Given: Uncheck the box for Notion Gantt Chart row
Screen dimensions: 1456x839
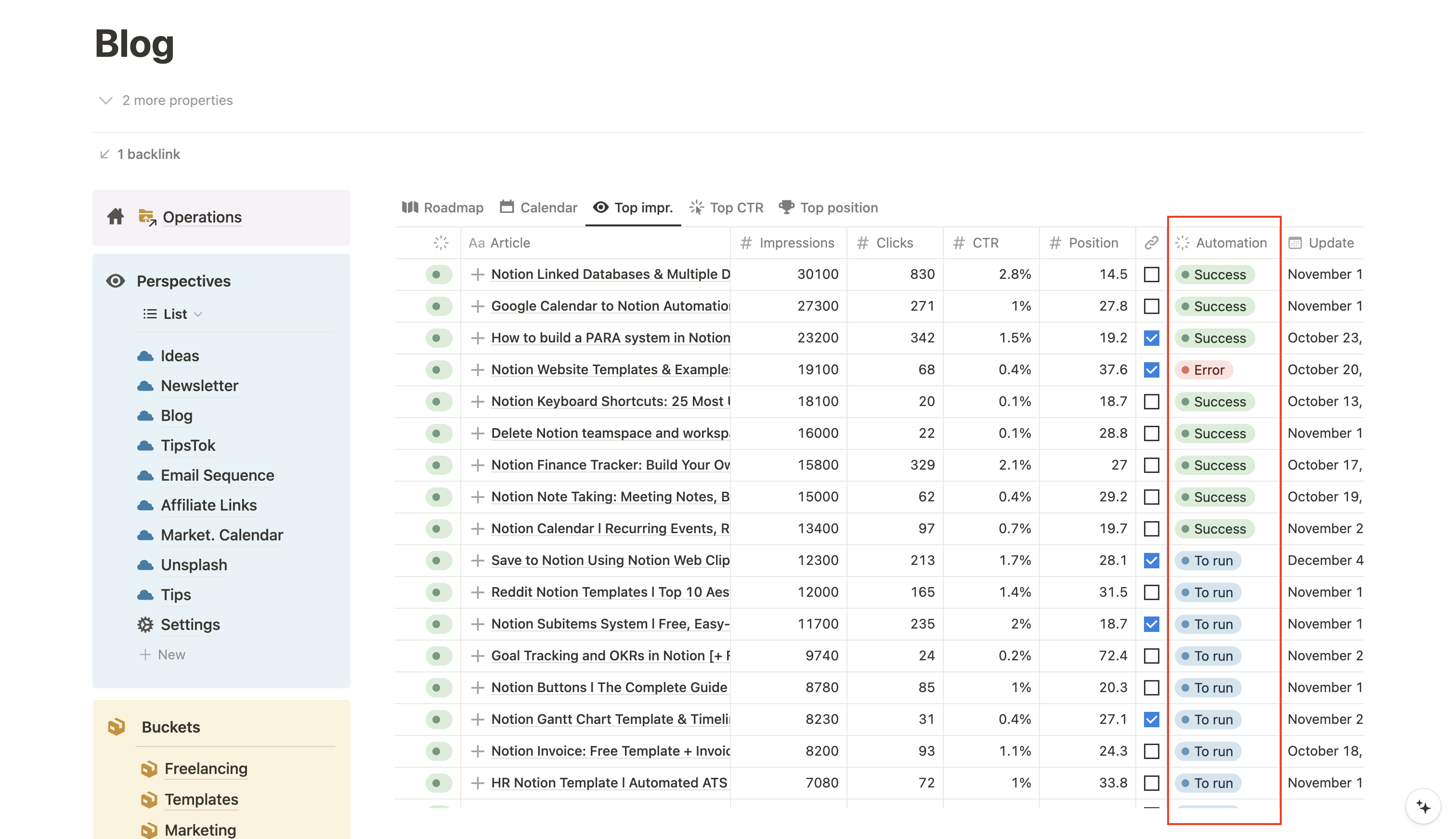Looking at the screenshot, I should [x=1151, y=719].
